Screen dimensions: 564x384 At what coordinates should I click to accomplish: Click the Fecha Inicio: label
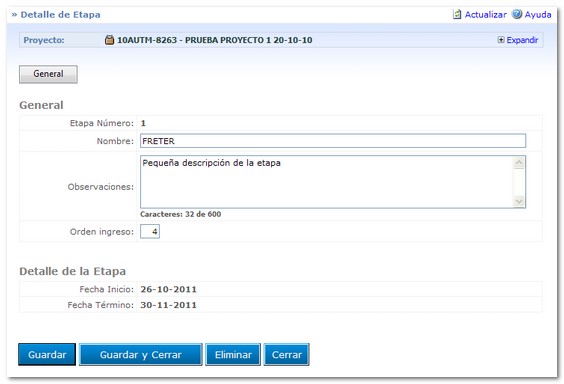106,289
